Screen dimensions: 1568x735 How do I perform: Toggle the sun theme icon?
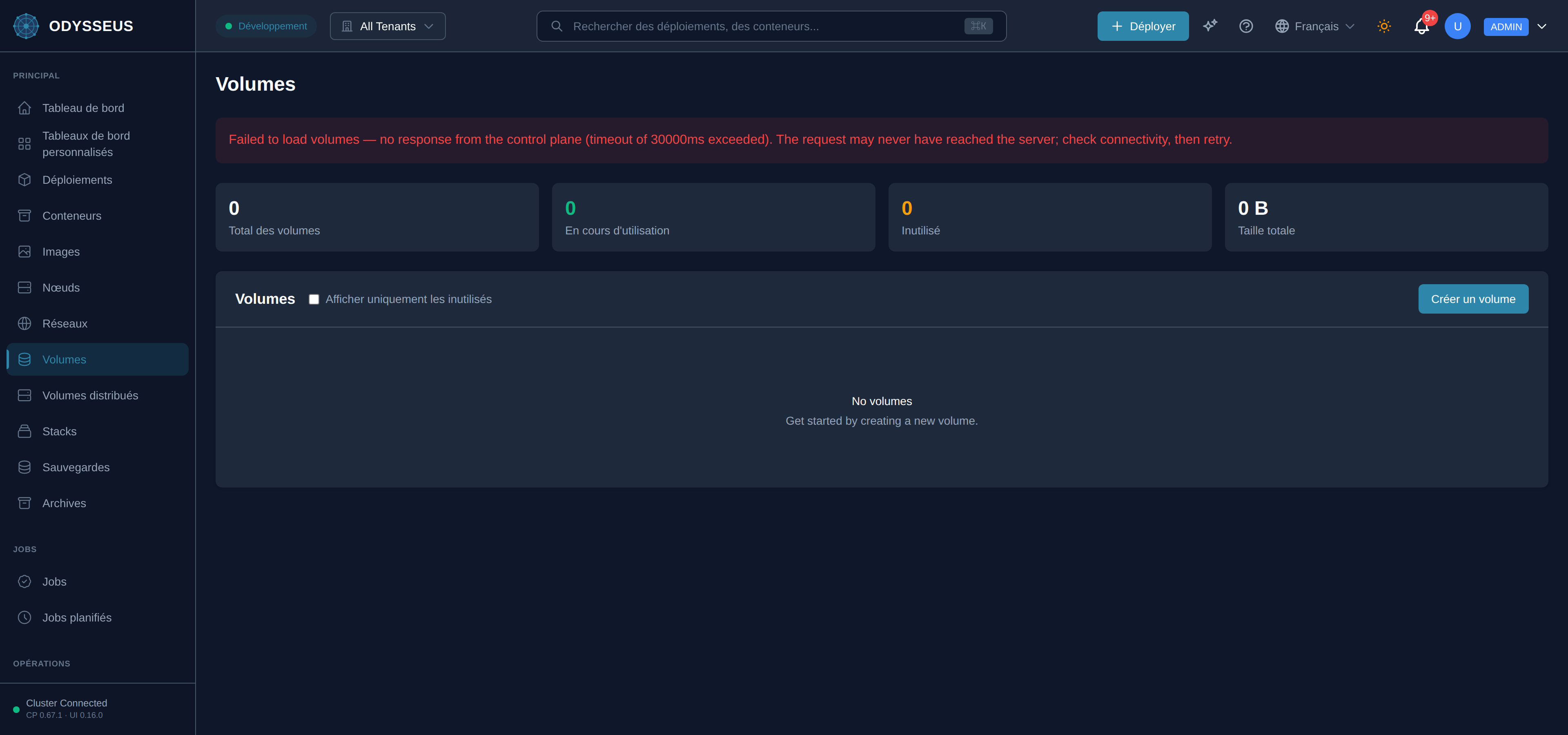point(1384,26)
